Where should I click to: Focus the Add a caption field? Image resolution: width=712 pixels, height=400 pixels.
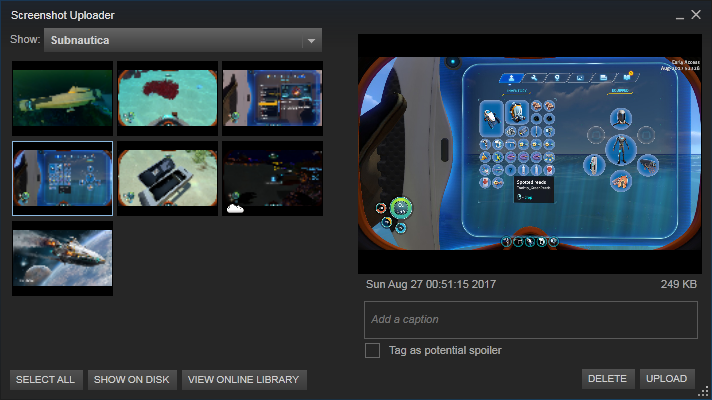(x=531, y=320)
